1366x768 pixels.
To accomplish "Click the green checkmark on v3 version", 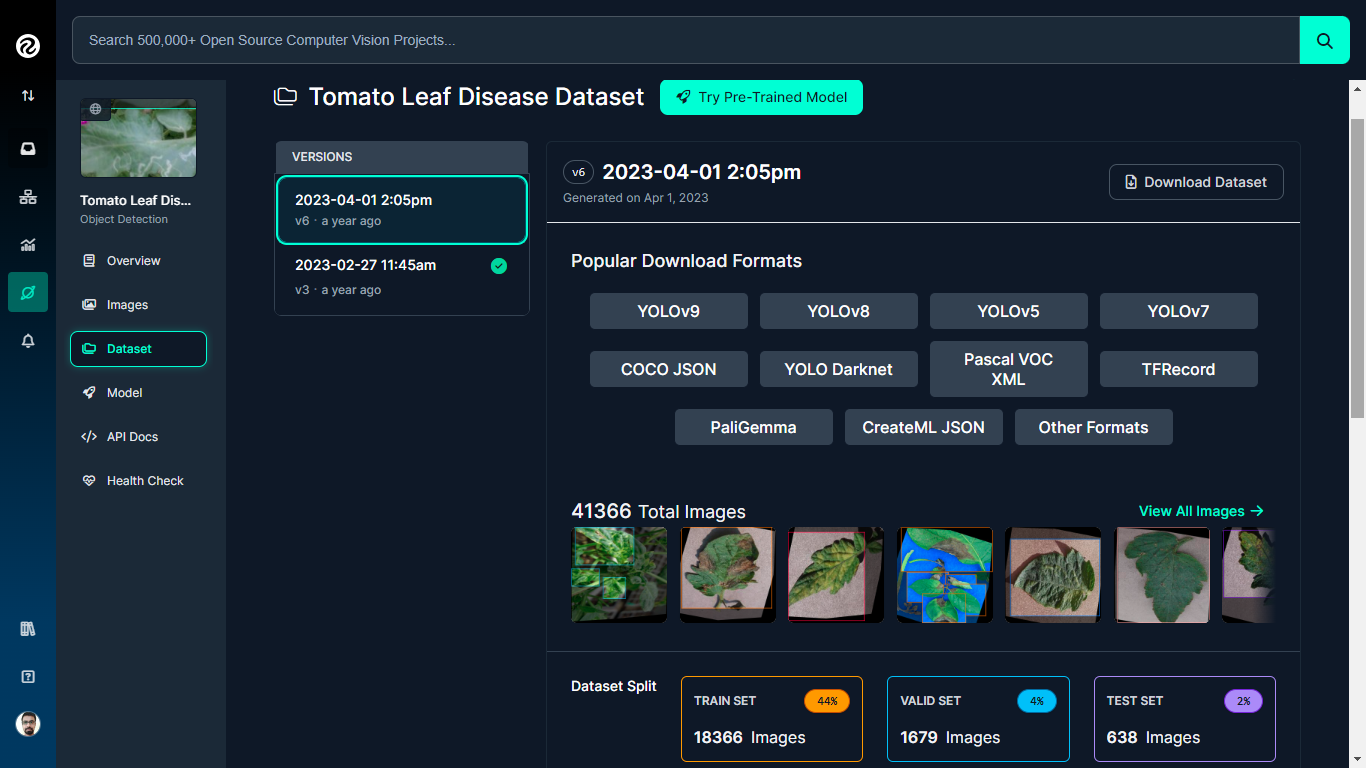I will [499, 266].
